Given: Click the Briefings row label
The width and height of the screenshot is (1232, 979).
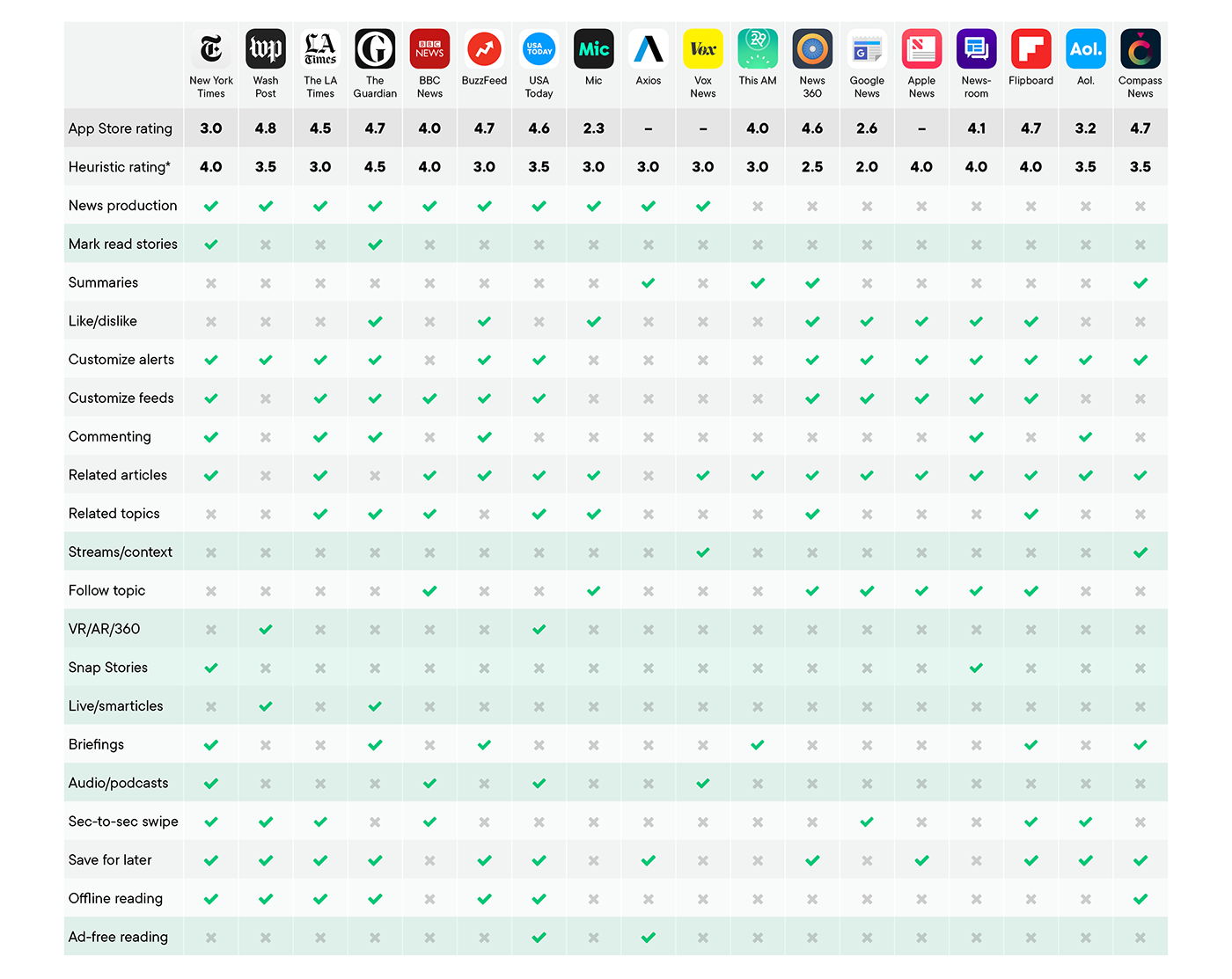Looking at the screenshot, I should coord(97,745).
